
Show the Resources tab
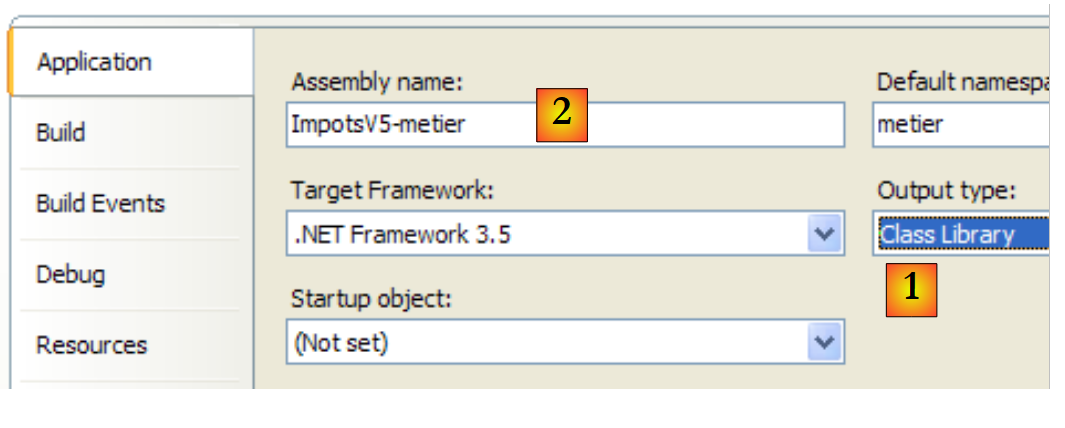[91, 345]
